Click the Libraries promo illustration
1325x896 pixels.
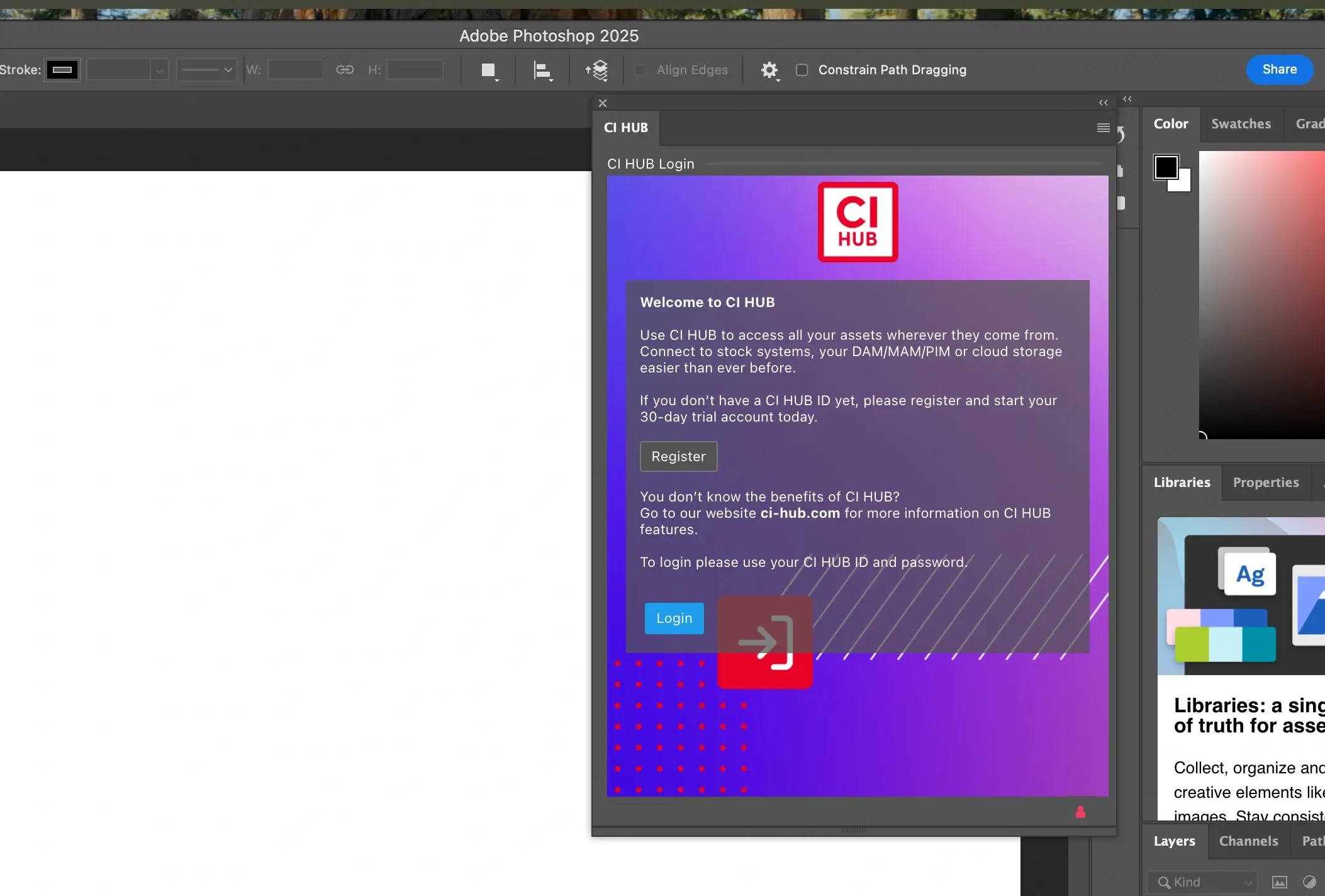coord(1241,596)
